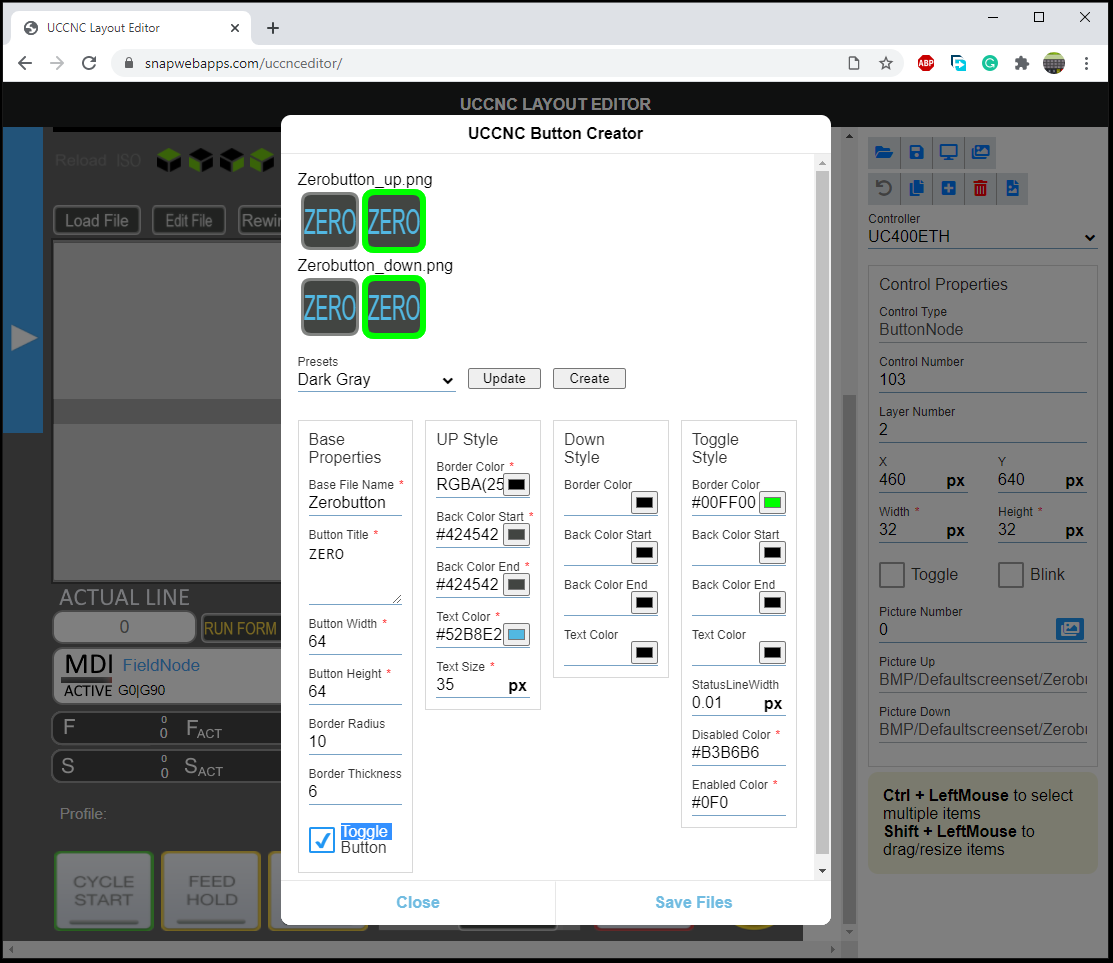Uncheck the Toggle Button checkbox

(322, 840)
